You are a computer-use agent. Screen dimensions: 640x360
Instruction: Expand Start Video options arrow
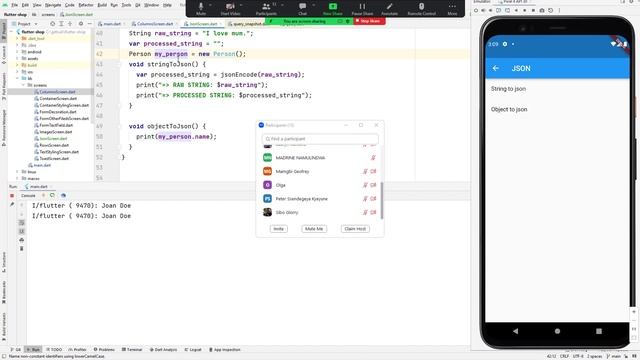pos(242,5)
